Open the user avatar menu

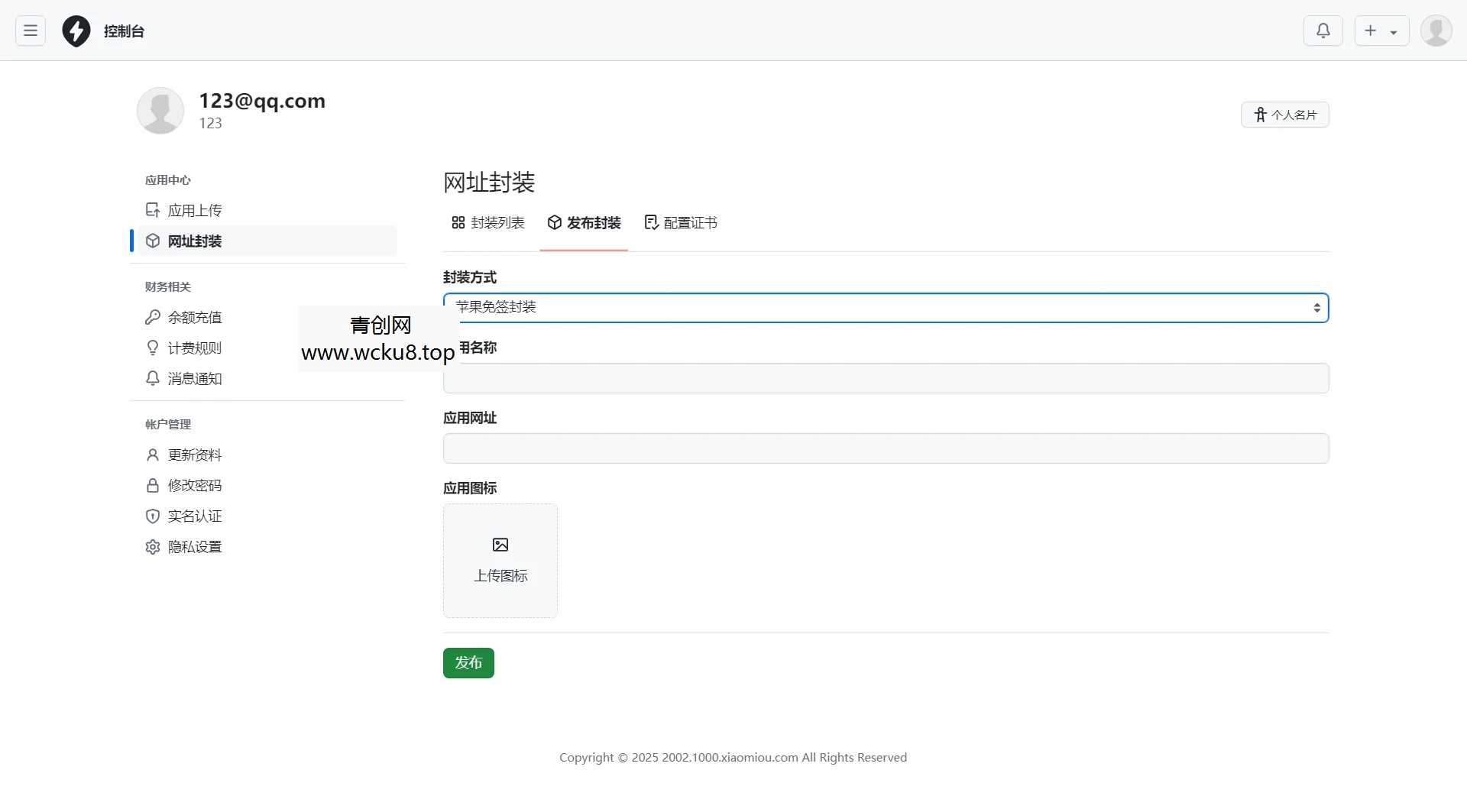pyautogui.click(x=1436, y=31)
